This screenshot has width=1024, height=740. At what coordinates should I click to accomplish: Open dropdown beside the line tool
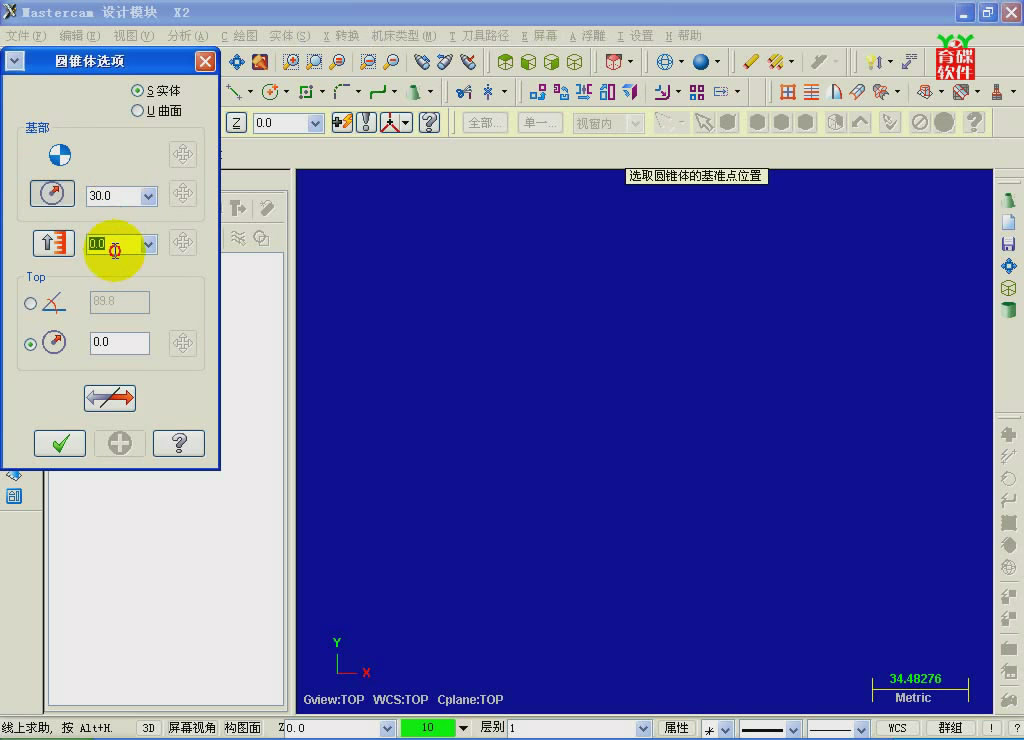(x=250, y=92)
